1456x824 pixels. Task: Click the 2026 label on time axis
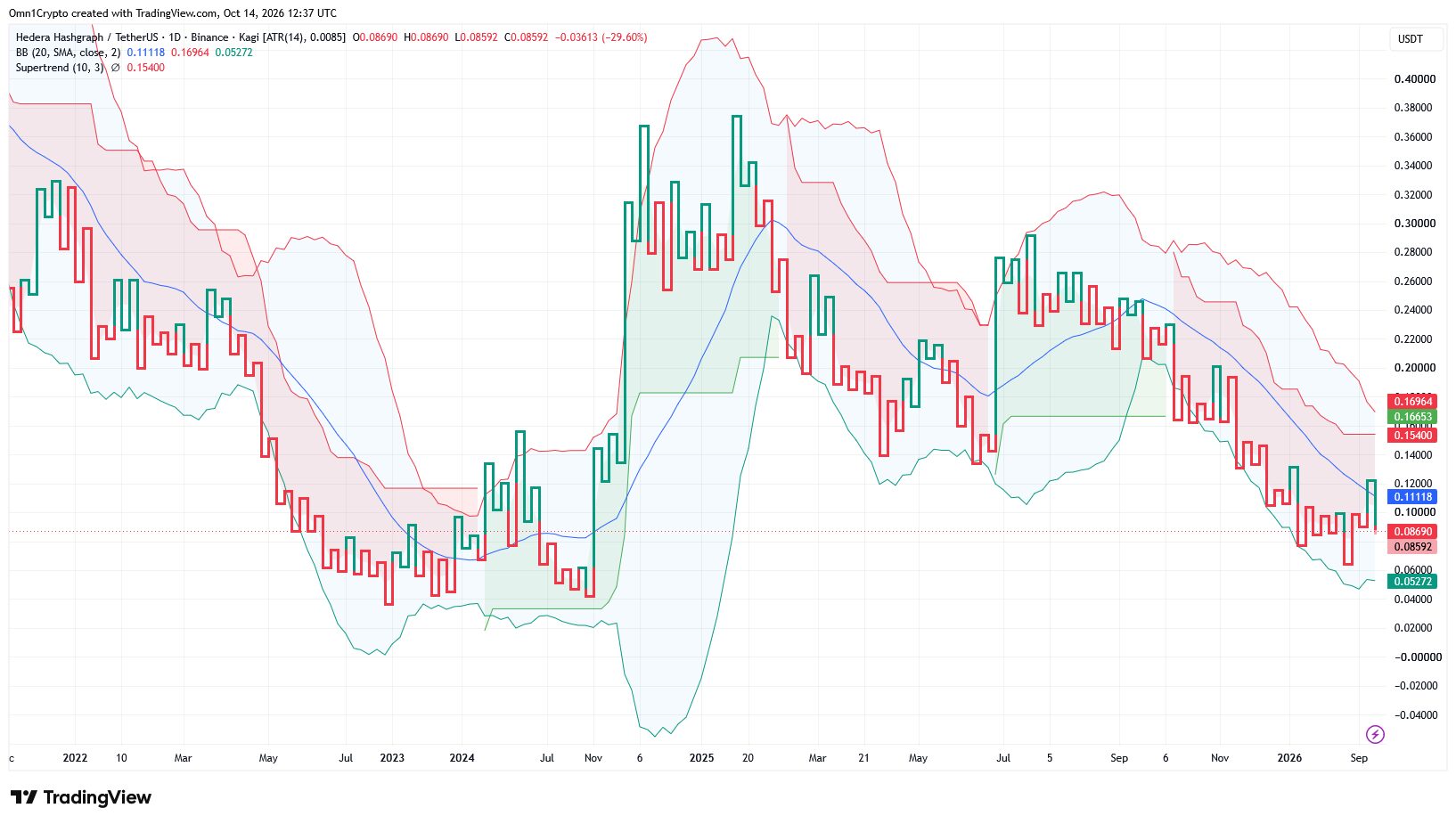1289,758
